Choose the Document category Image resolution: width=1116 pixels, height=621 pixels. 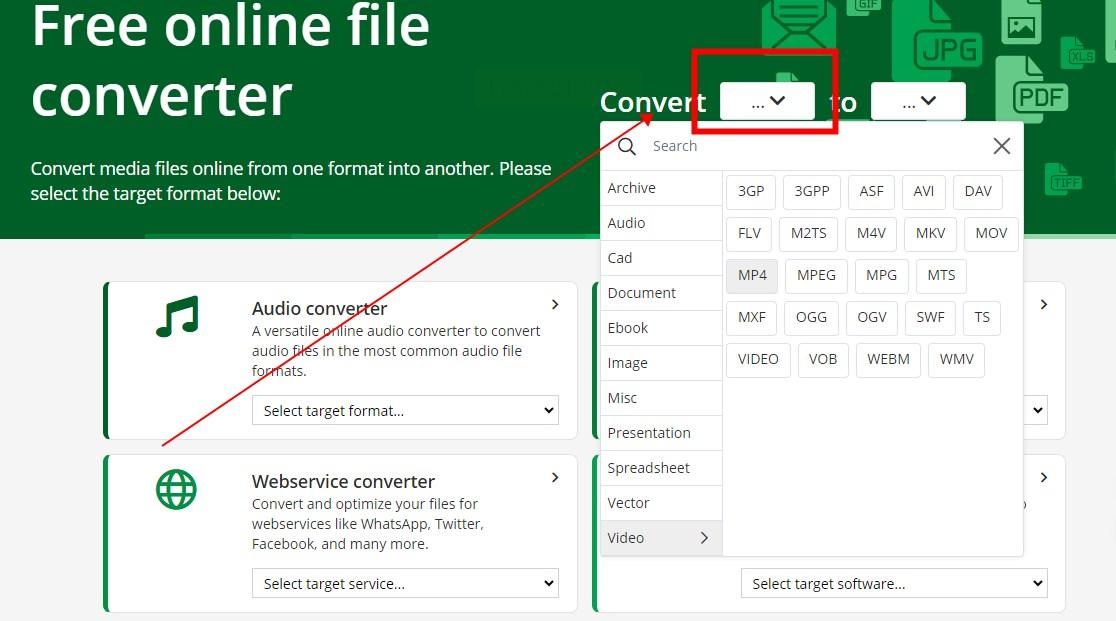660,293
